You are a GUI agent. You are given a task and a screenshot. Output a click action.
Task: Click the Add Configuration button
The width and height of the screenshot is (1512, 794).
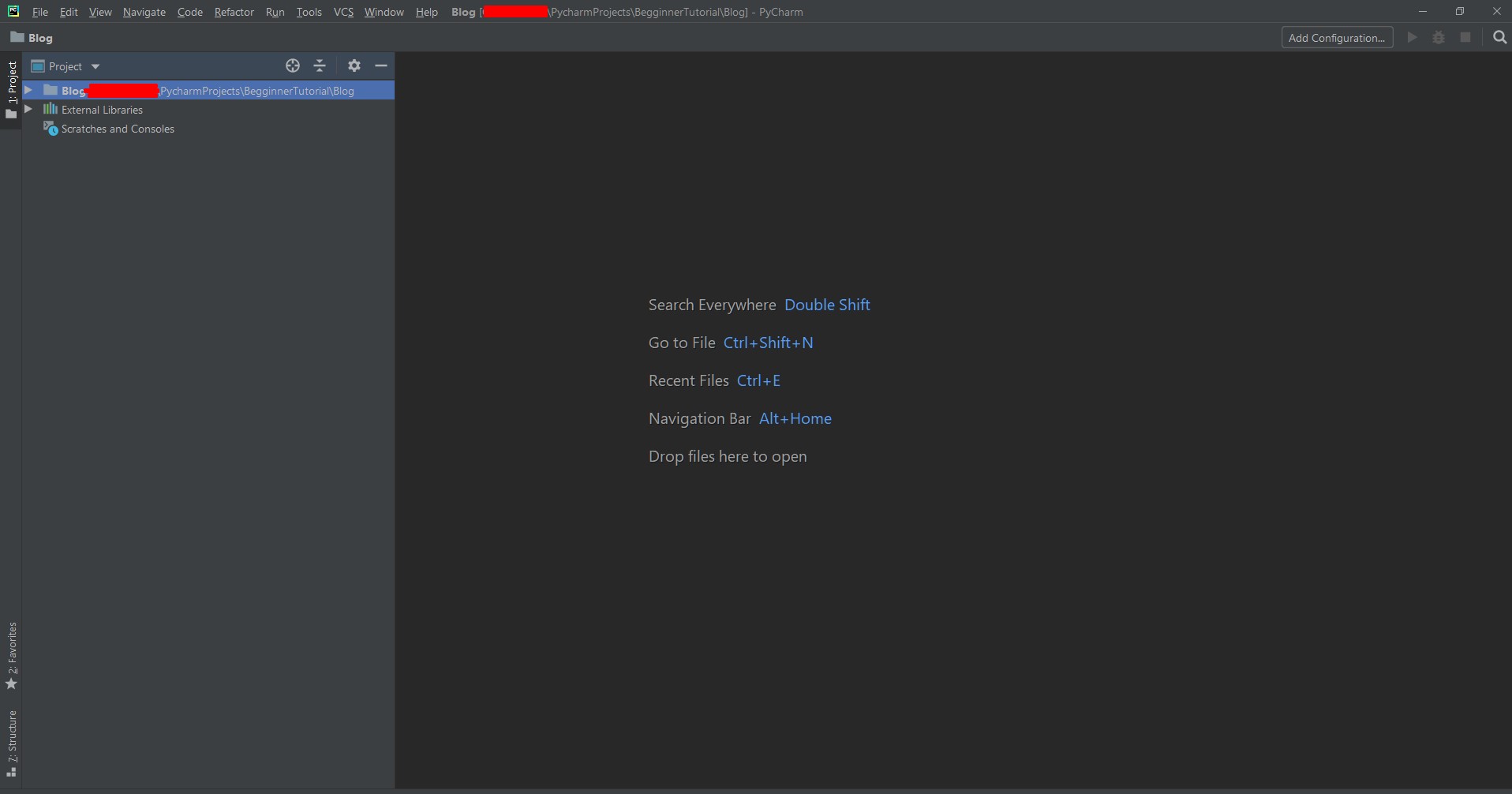(1337, 38)
